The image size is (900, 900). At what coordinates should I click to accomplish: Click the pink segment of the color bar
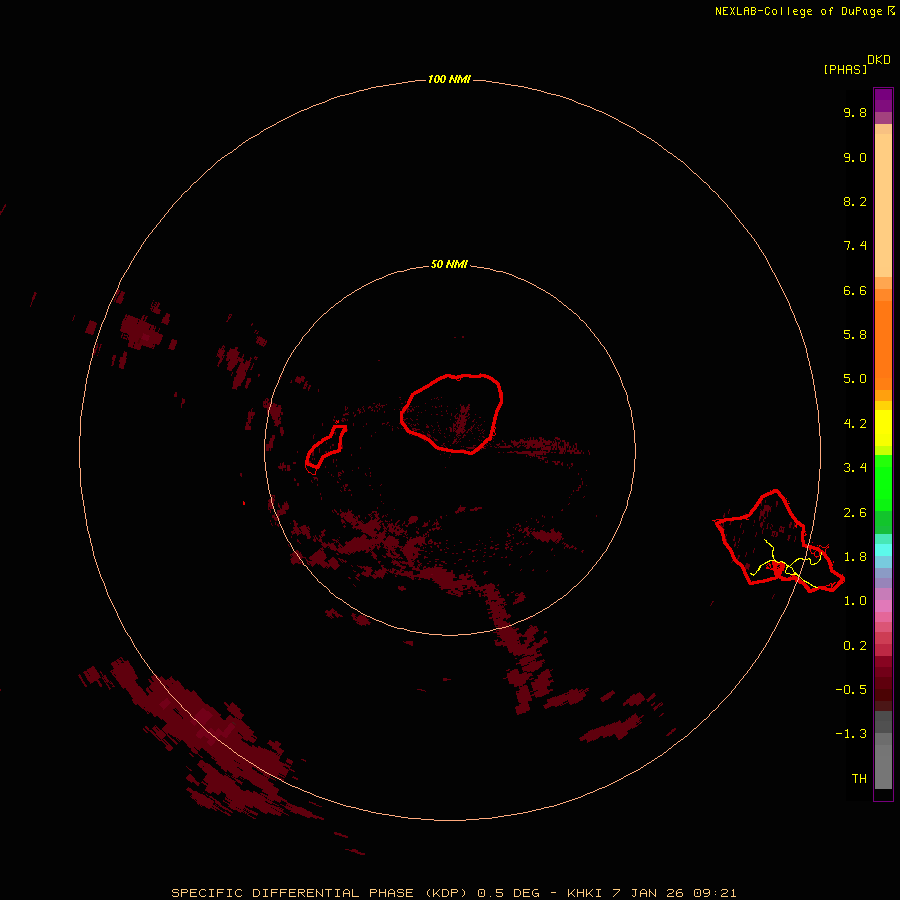tap(883, 606)
